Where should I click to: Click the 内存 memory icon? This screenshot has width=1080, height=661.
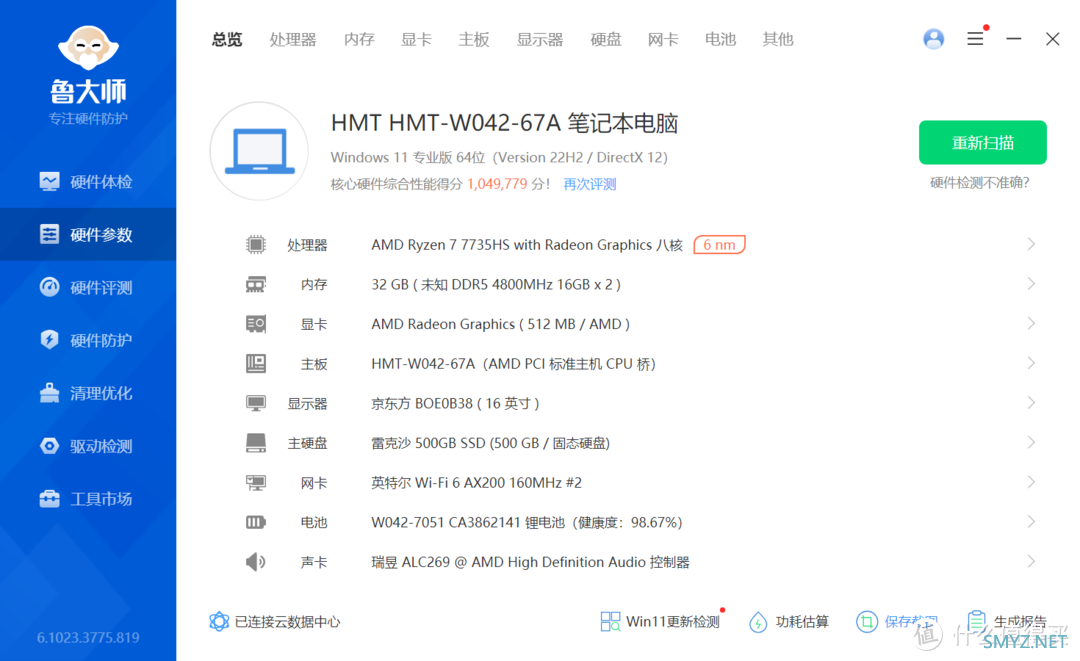pyautogui.click(x=256, y=284)
